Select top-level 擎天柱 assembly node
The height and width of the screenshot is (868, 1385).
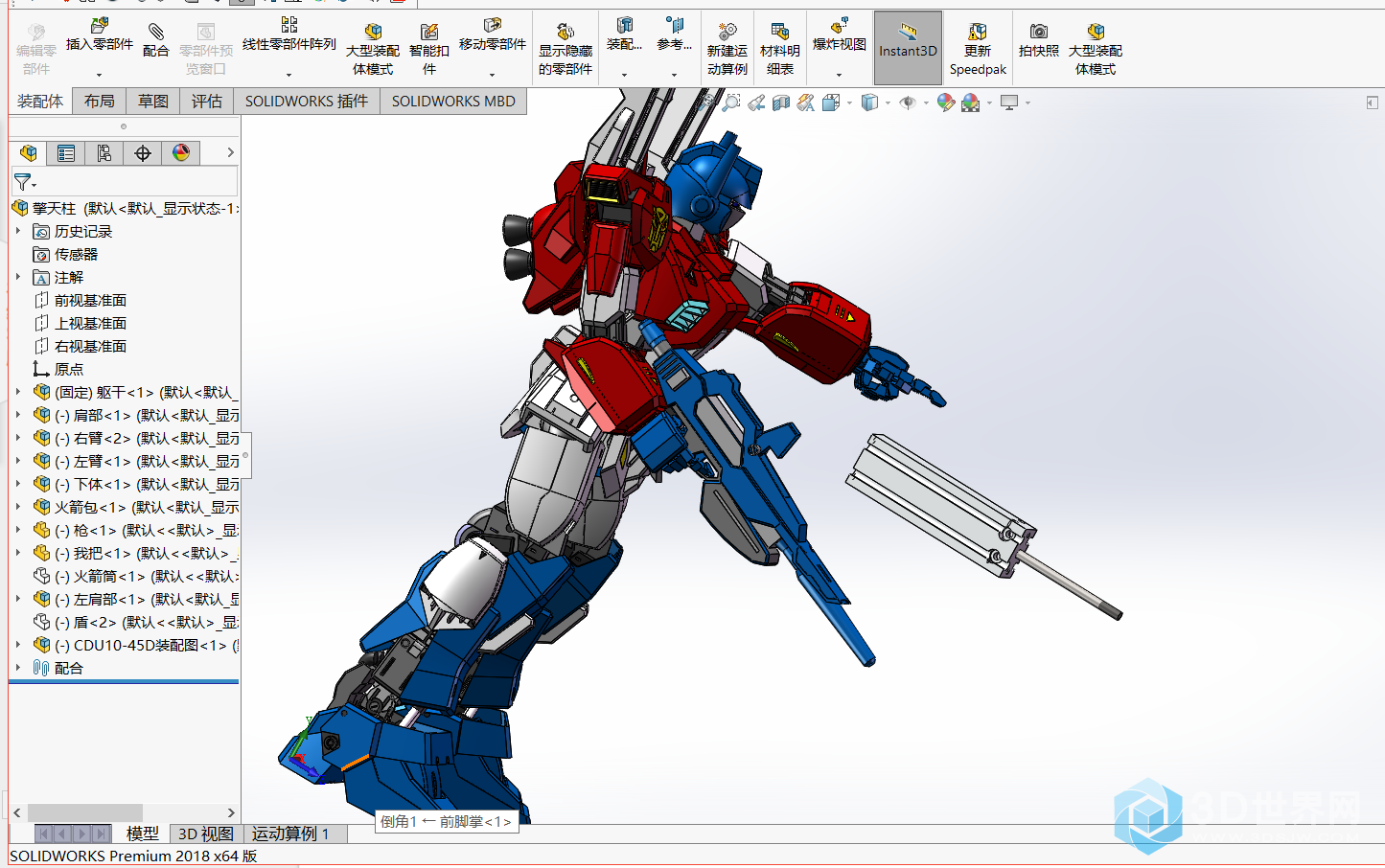click(125, 208)
